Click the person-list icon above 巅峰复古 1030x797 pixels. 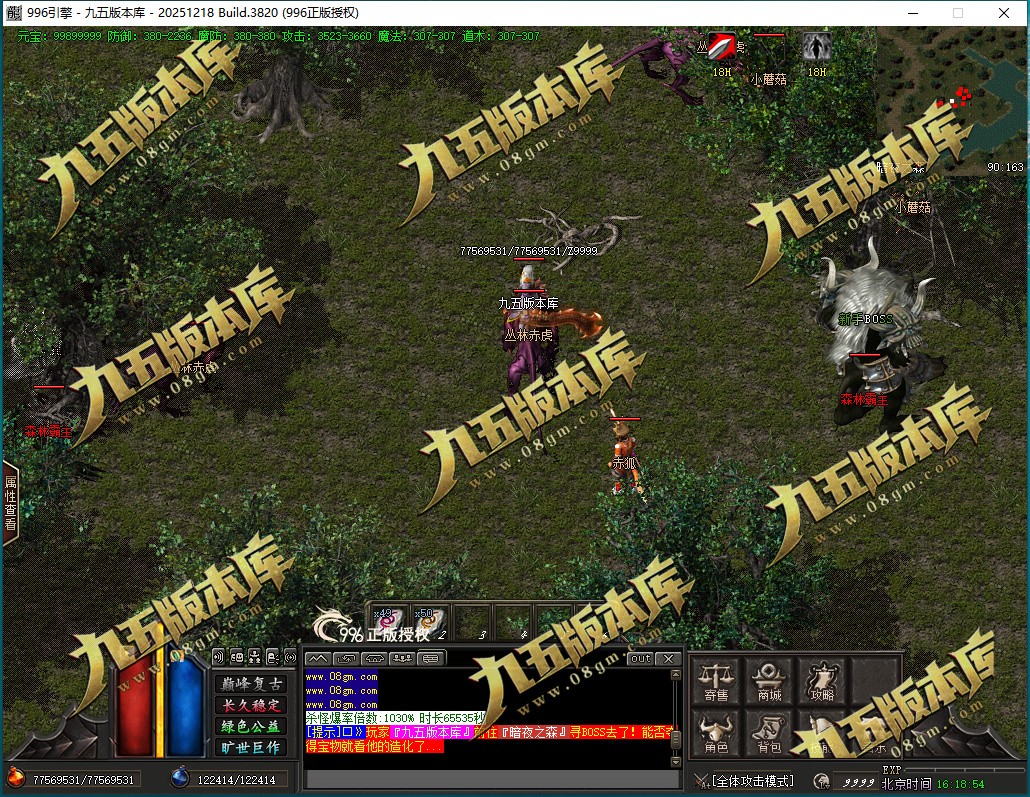[273, 656]
